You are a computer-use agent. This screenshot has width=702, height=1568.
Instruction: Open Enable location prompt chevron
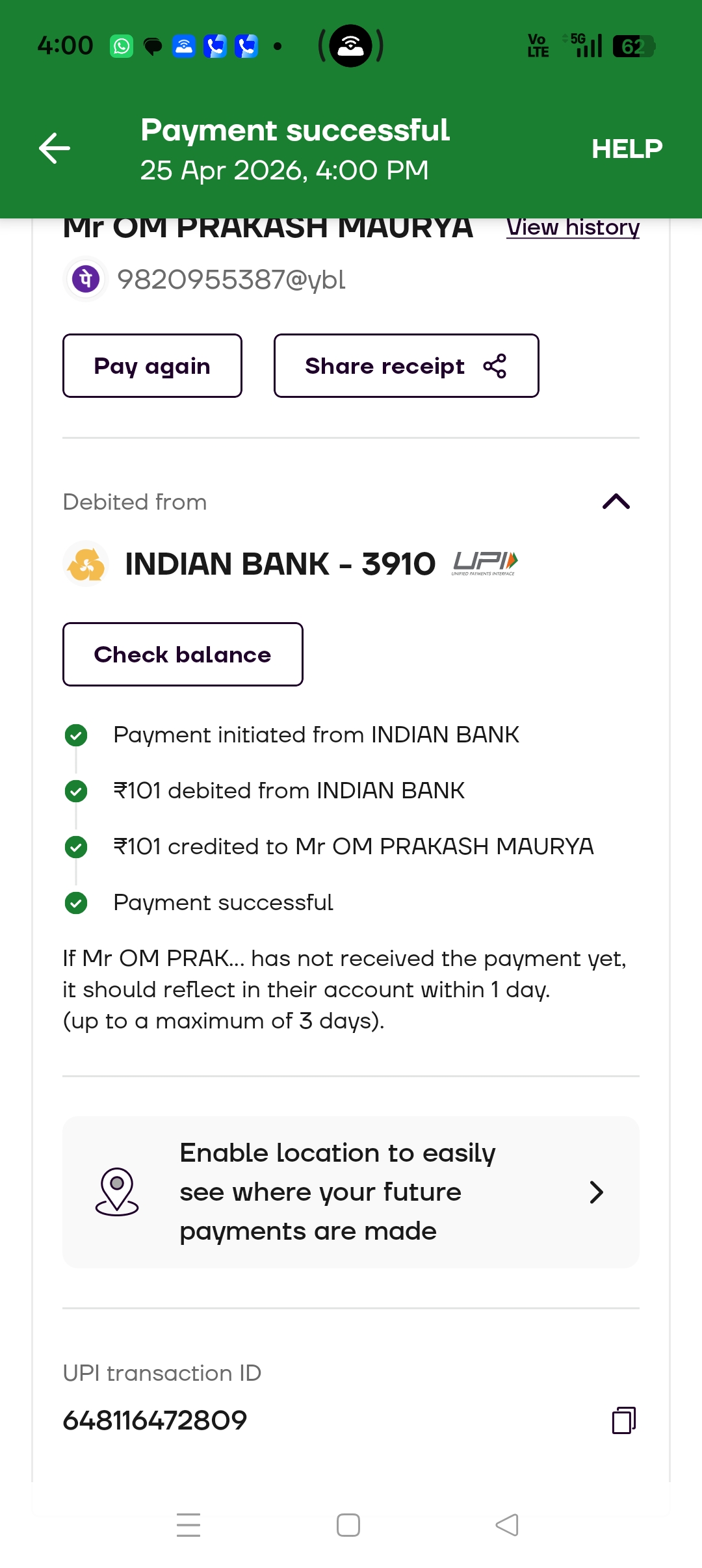(596, 1192)
